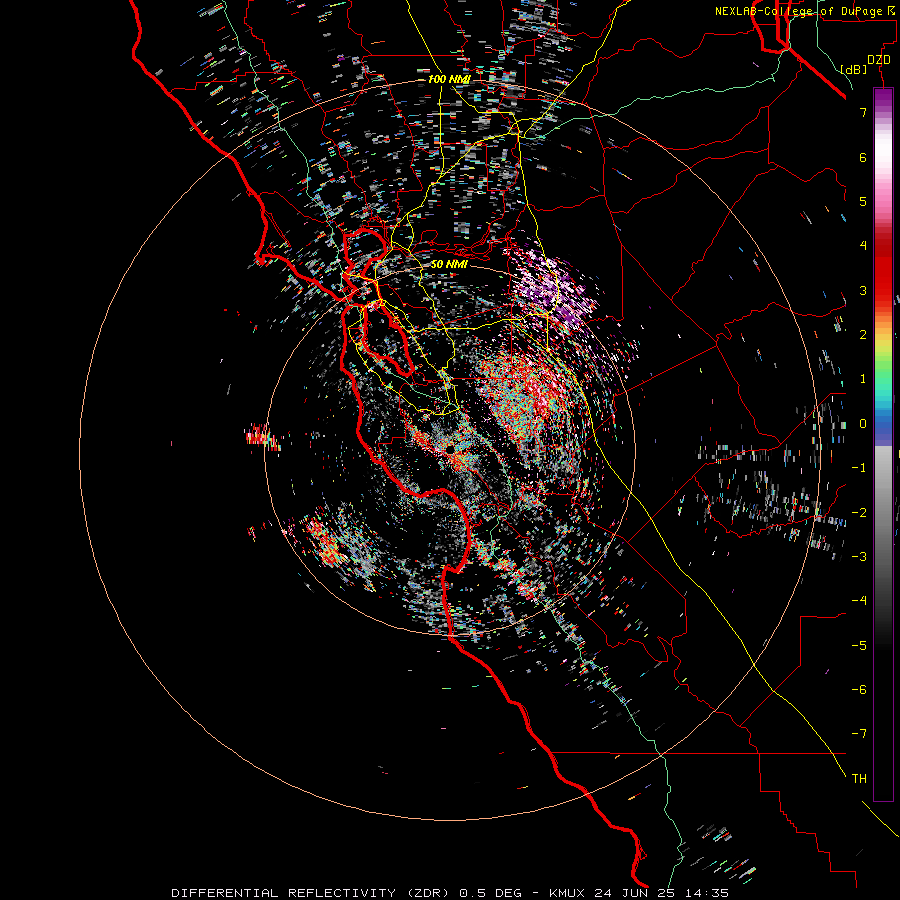Click the "[dB]" units label

coord(854,69)
